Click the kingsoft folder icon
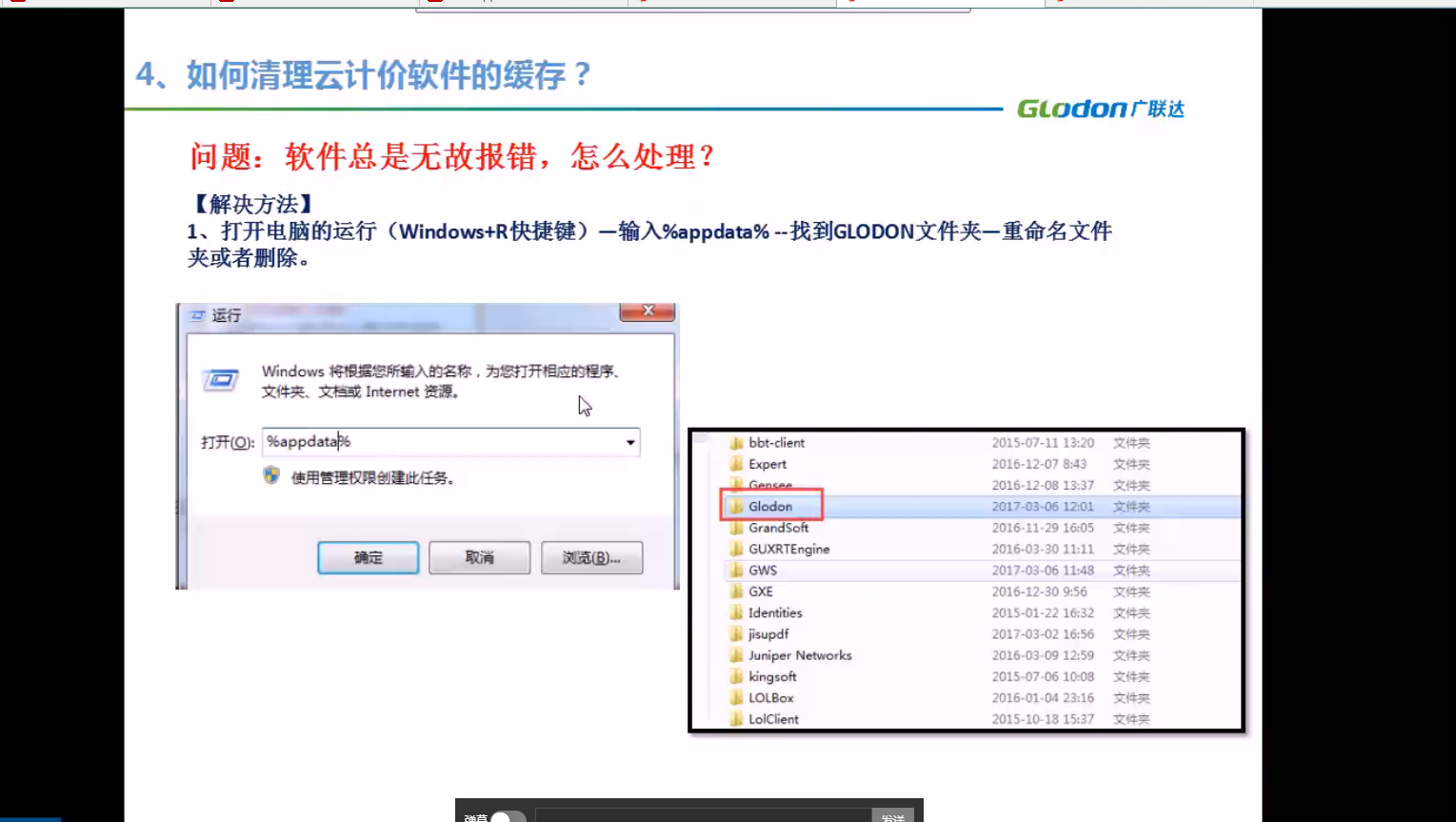This screenshot has width=1456, height=822. pos(736,676)
